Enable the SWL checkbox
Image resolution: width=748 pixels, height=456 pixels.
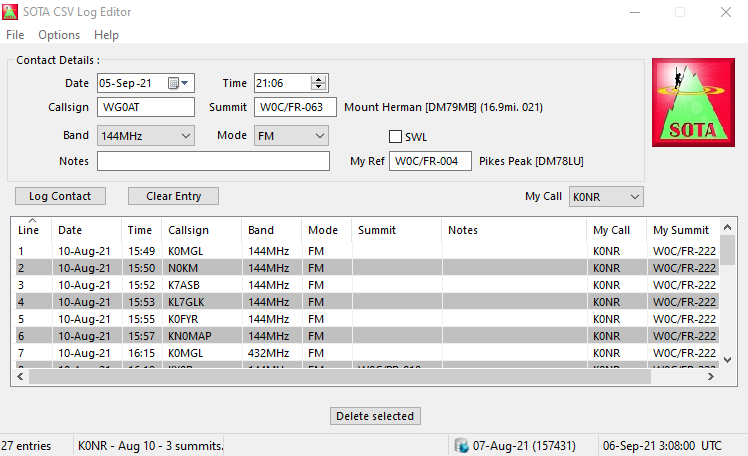[396, 137]
